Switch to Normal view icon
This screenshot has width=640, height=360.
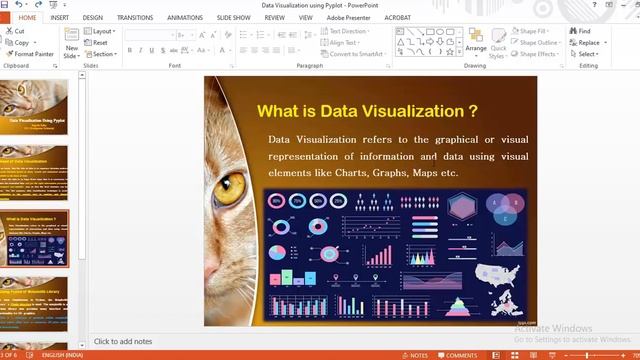[x=496, y=356]
